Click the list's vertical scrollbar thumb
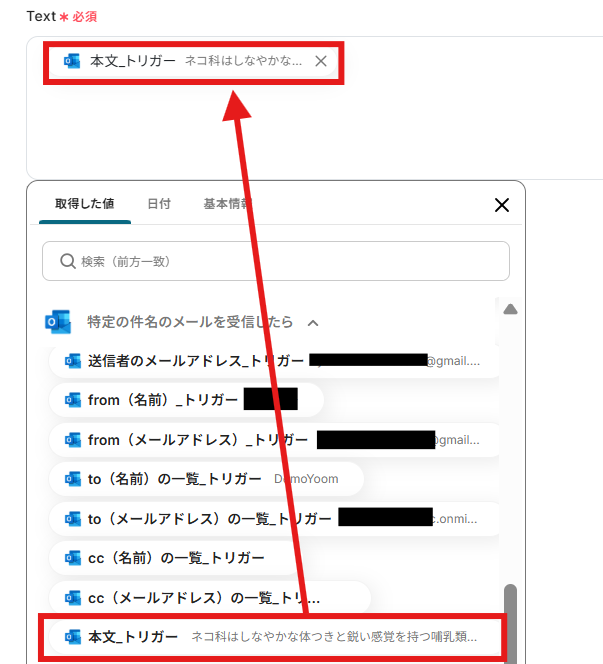 [x=510, y=623]
